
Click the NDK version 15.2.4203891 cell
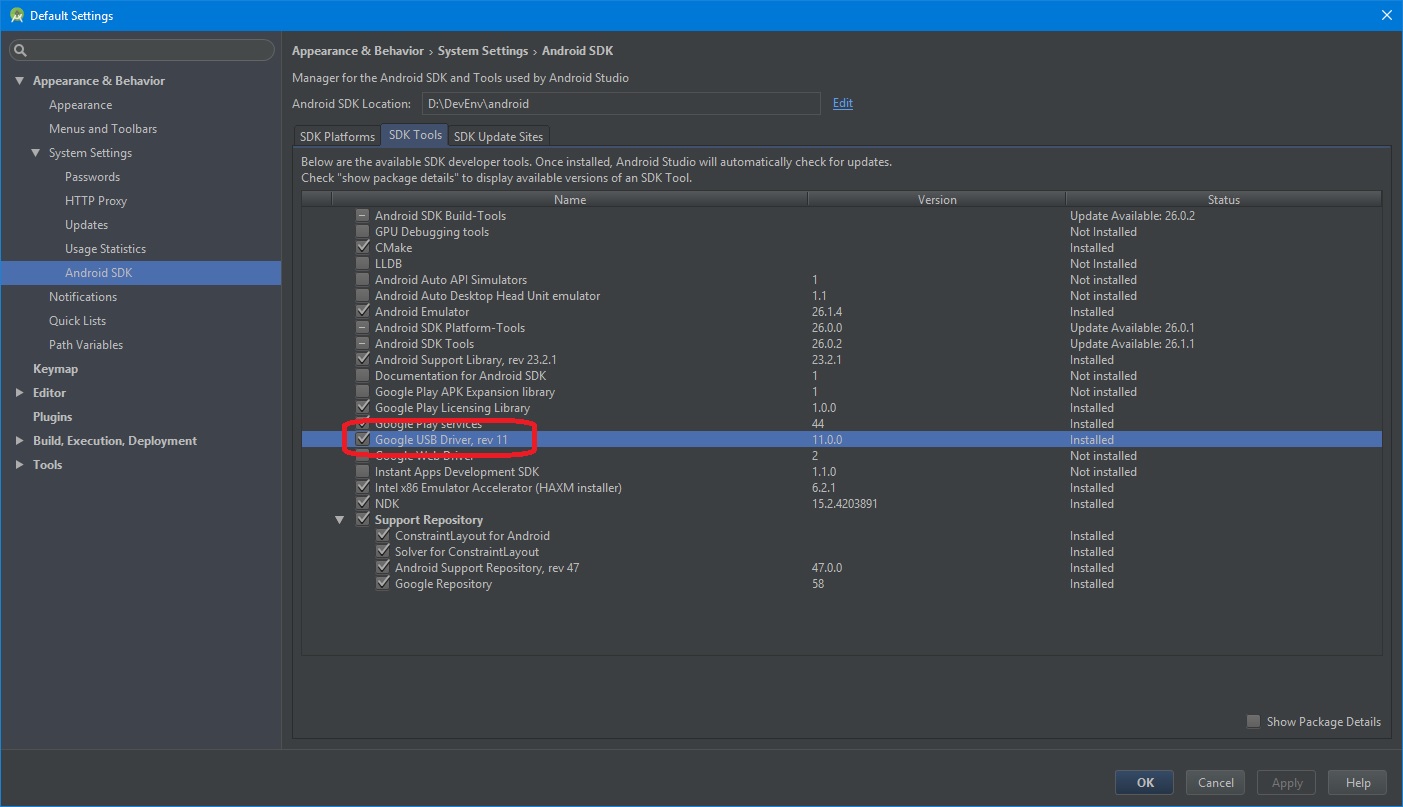click(x=845, y=504)
